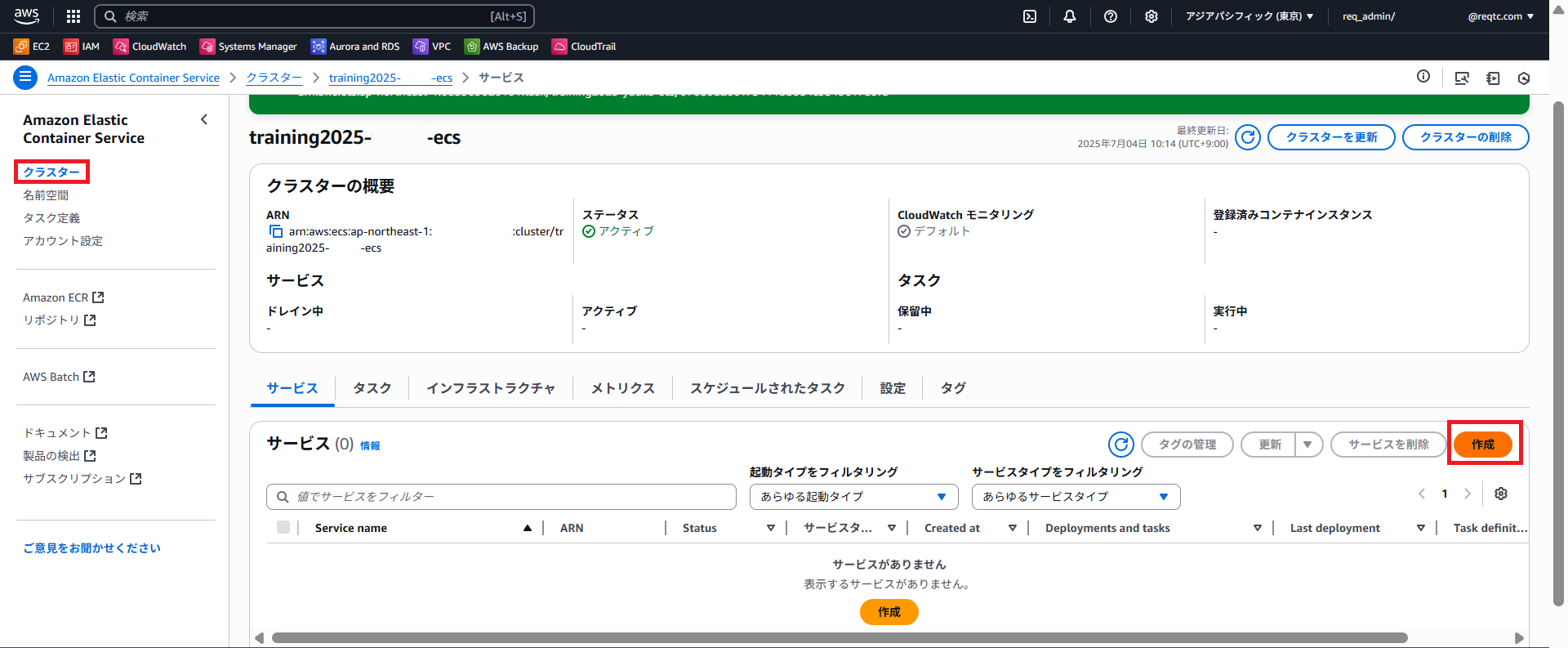Switch to the サービス tab
The image size is (1568, 648).
(x=292, y=388)
